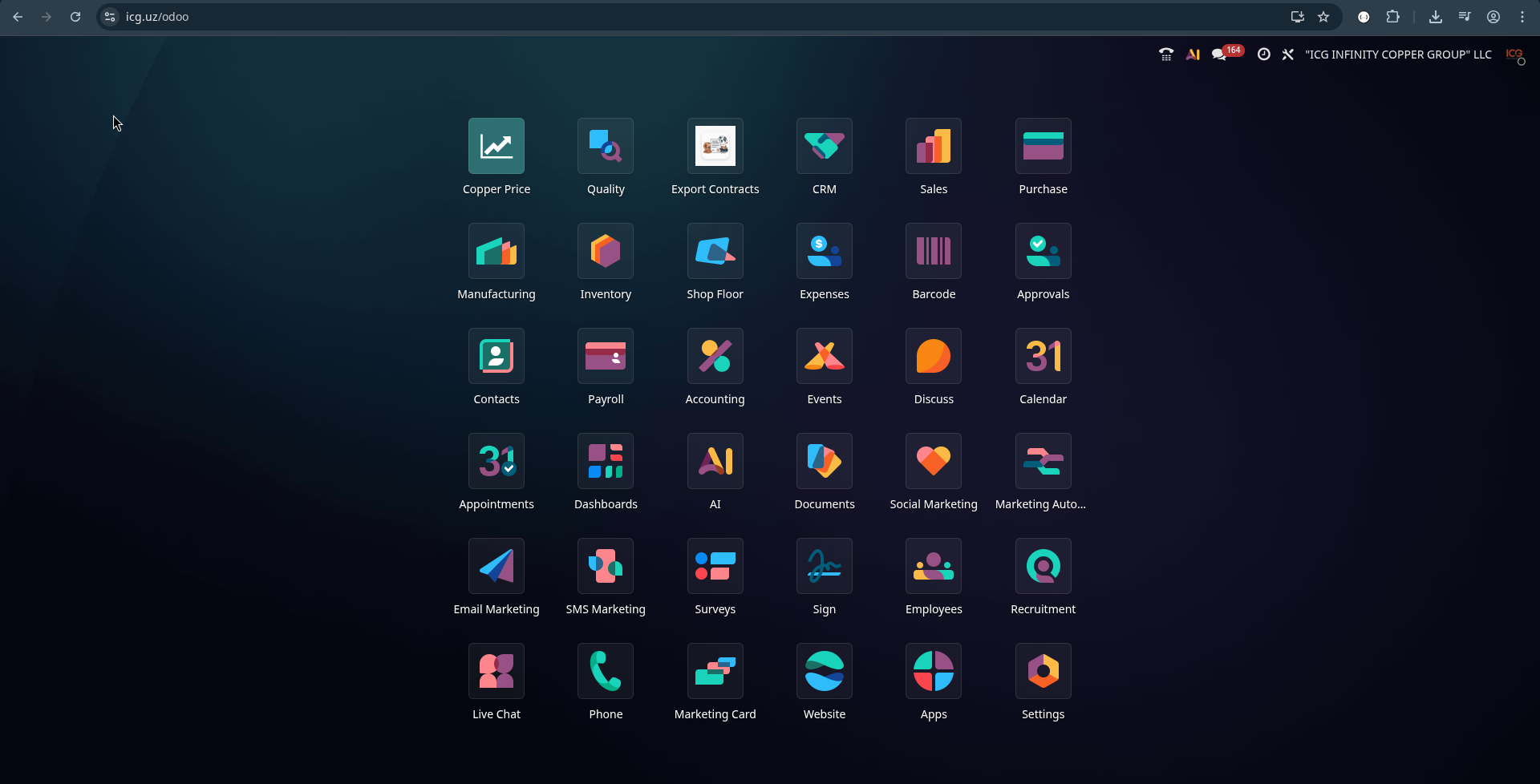View site information for icg.uz
The image size is (1540, 784).
tap(110, 17)
